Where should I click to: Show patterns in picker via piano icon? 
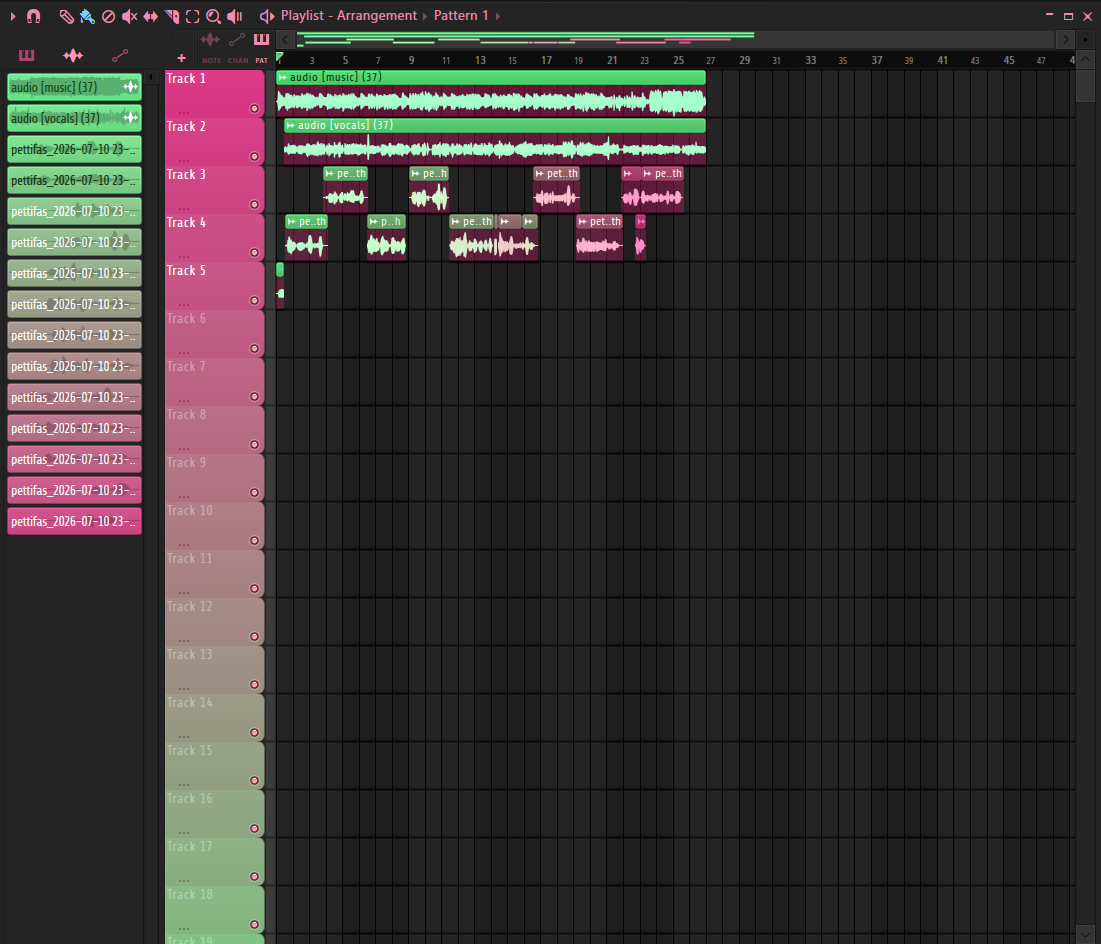(27, 55)
